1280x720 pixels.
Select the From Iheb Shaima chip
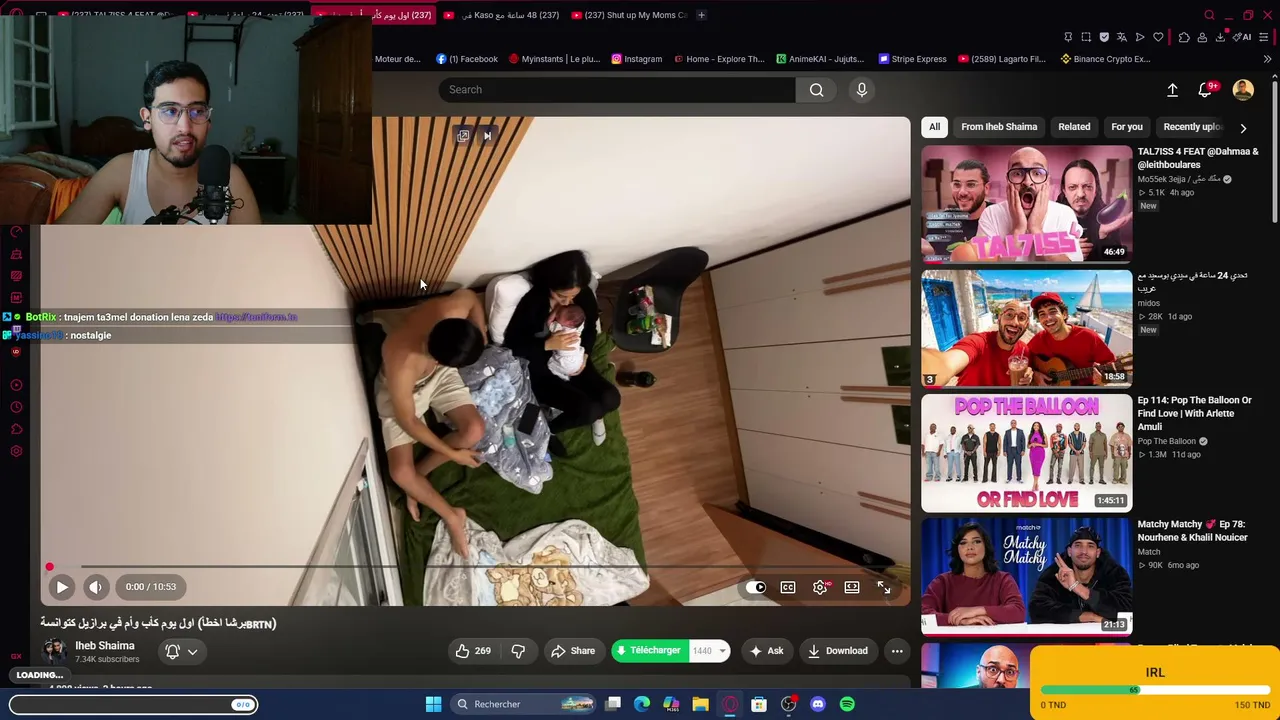(x=999, y=127)
